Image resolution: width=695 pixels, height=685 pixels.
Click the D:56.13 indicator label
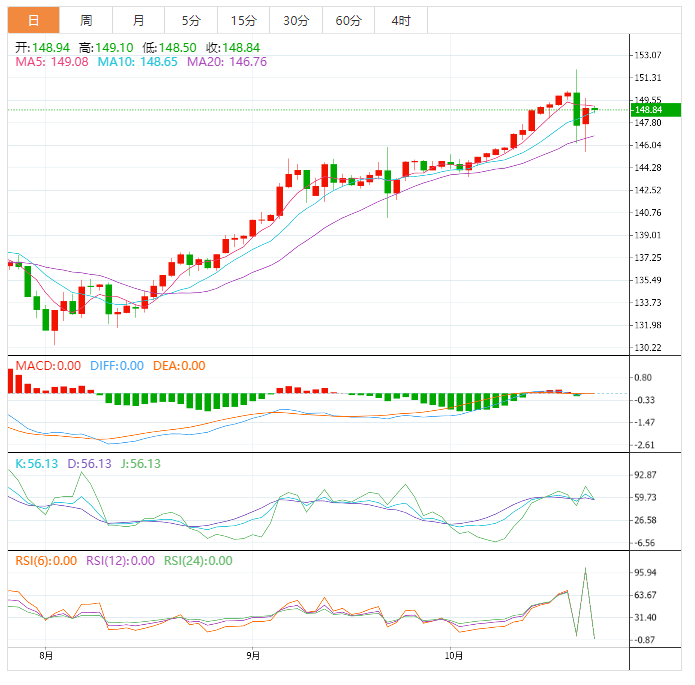90,464
